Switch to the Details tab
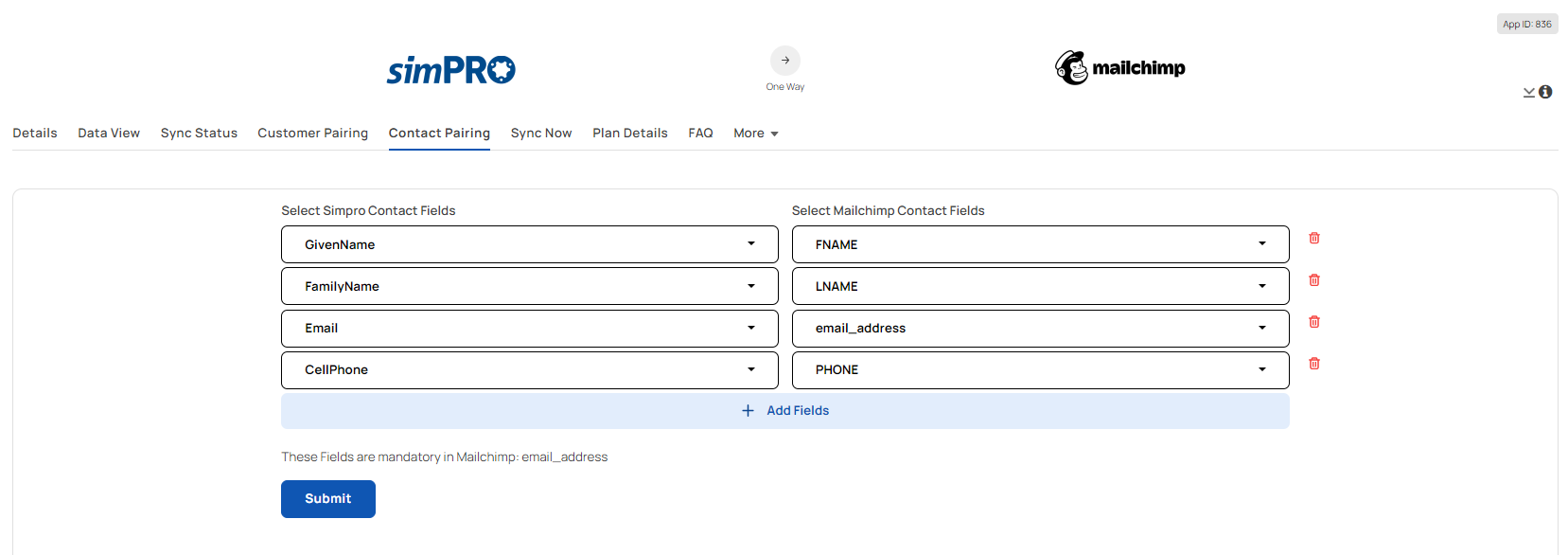The image size is (1568, 555). pyautogui.click(x=35, y=133)
